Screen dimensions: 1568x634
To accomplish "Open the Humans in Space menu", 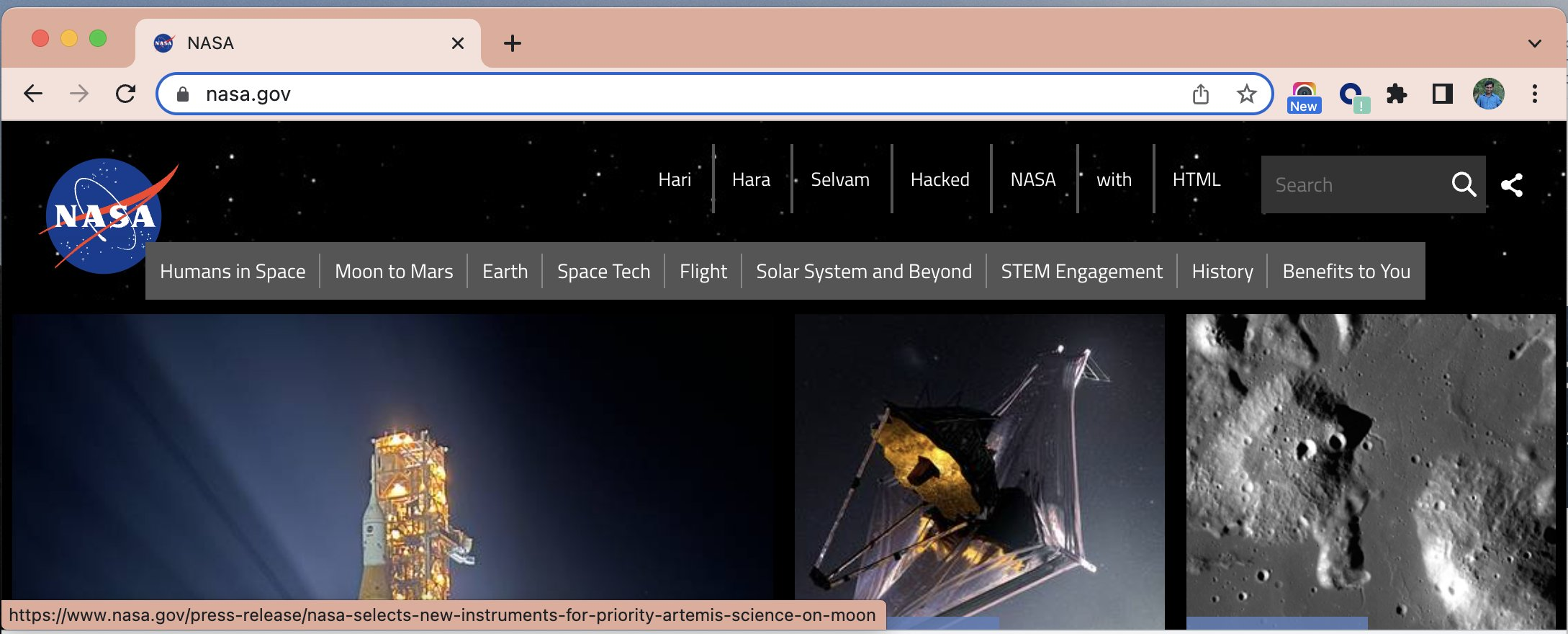I will (x=233, y=271).
